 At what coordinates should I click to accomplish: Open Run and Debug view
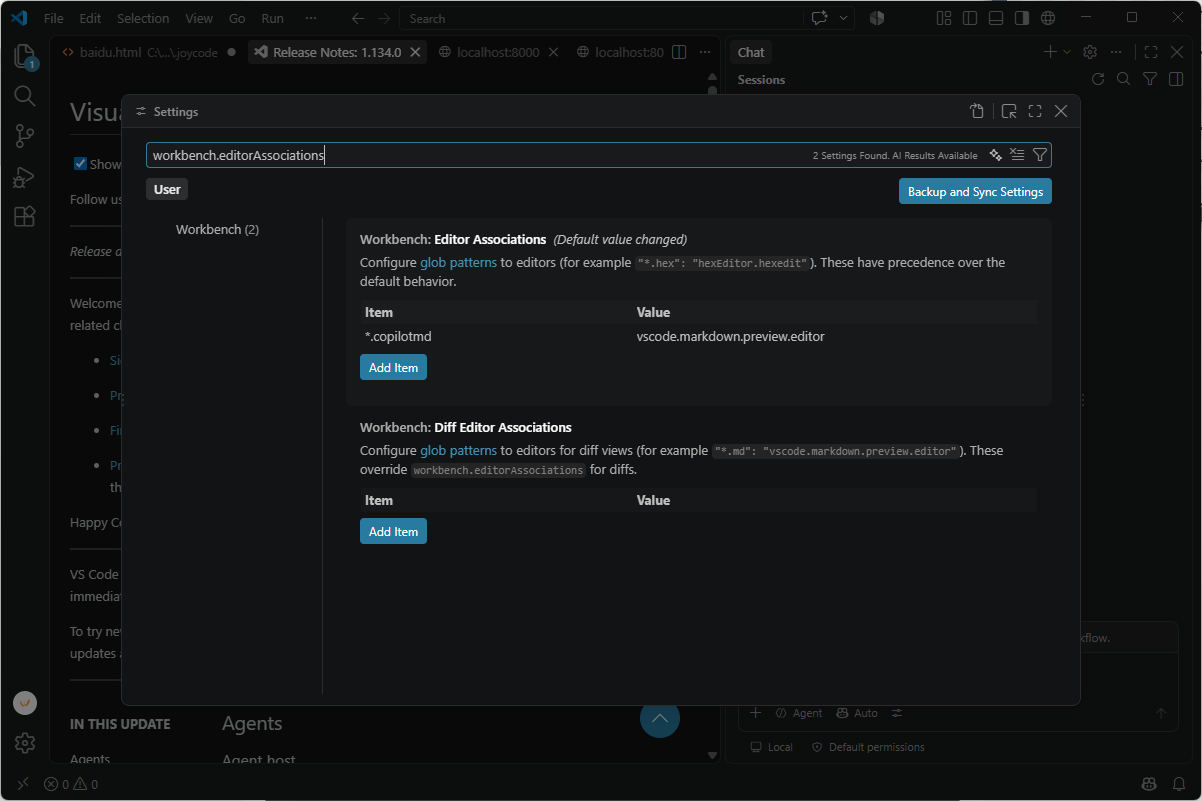25,177
